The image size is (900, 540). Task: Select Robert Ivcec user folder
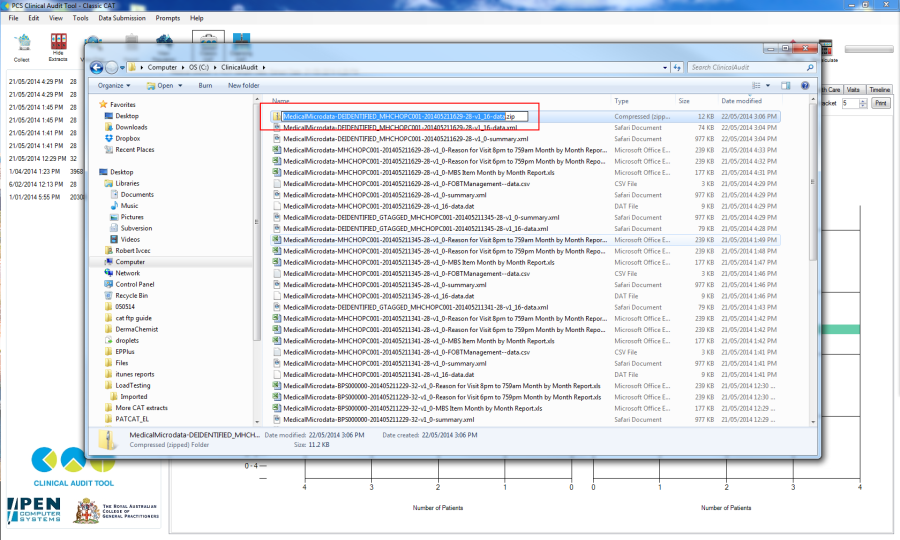point(127,250)
